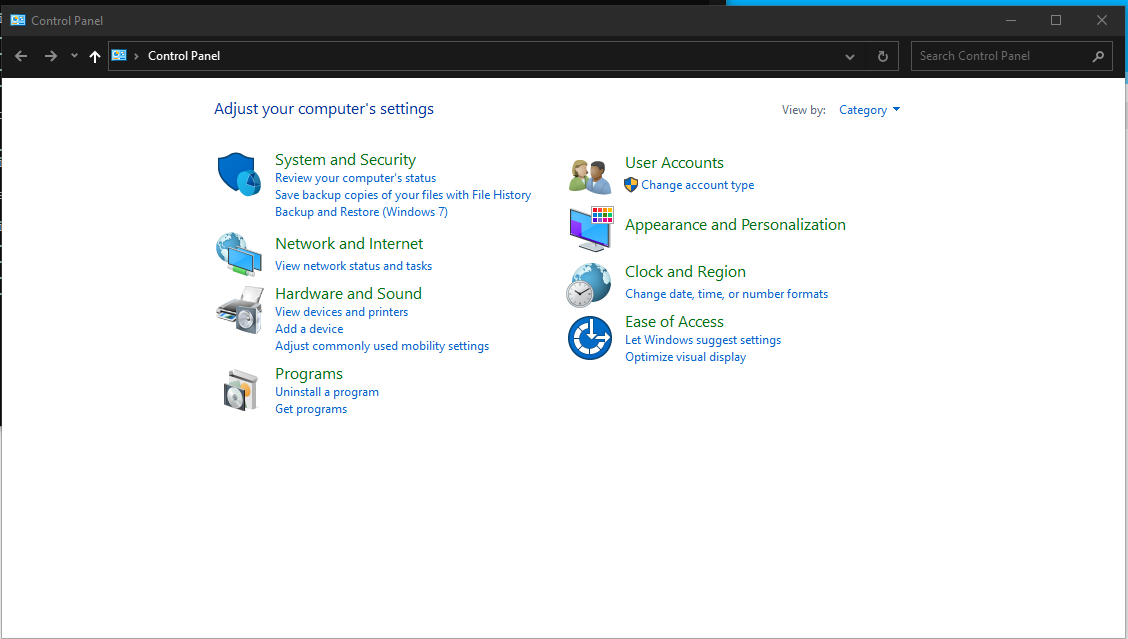Go forward with the right arrow

[x=50, y=56]
